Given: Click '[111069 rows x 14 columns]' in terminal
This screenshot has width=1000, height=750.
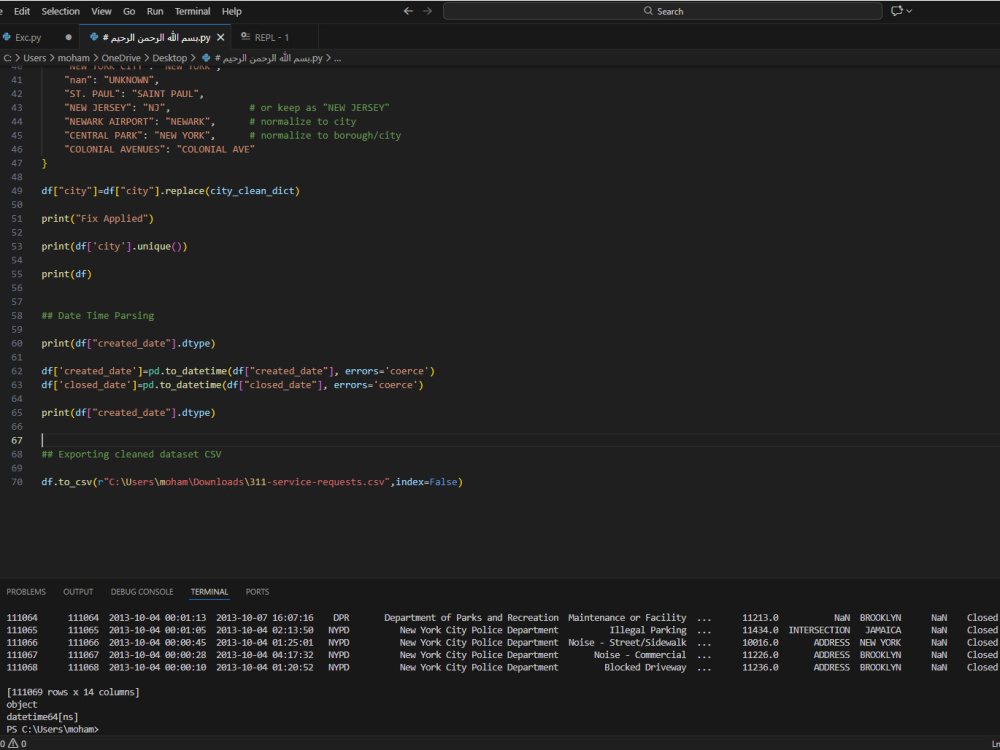Looking at the screenshot, I should pos(73,692).
